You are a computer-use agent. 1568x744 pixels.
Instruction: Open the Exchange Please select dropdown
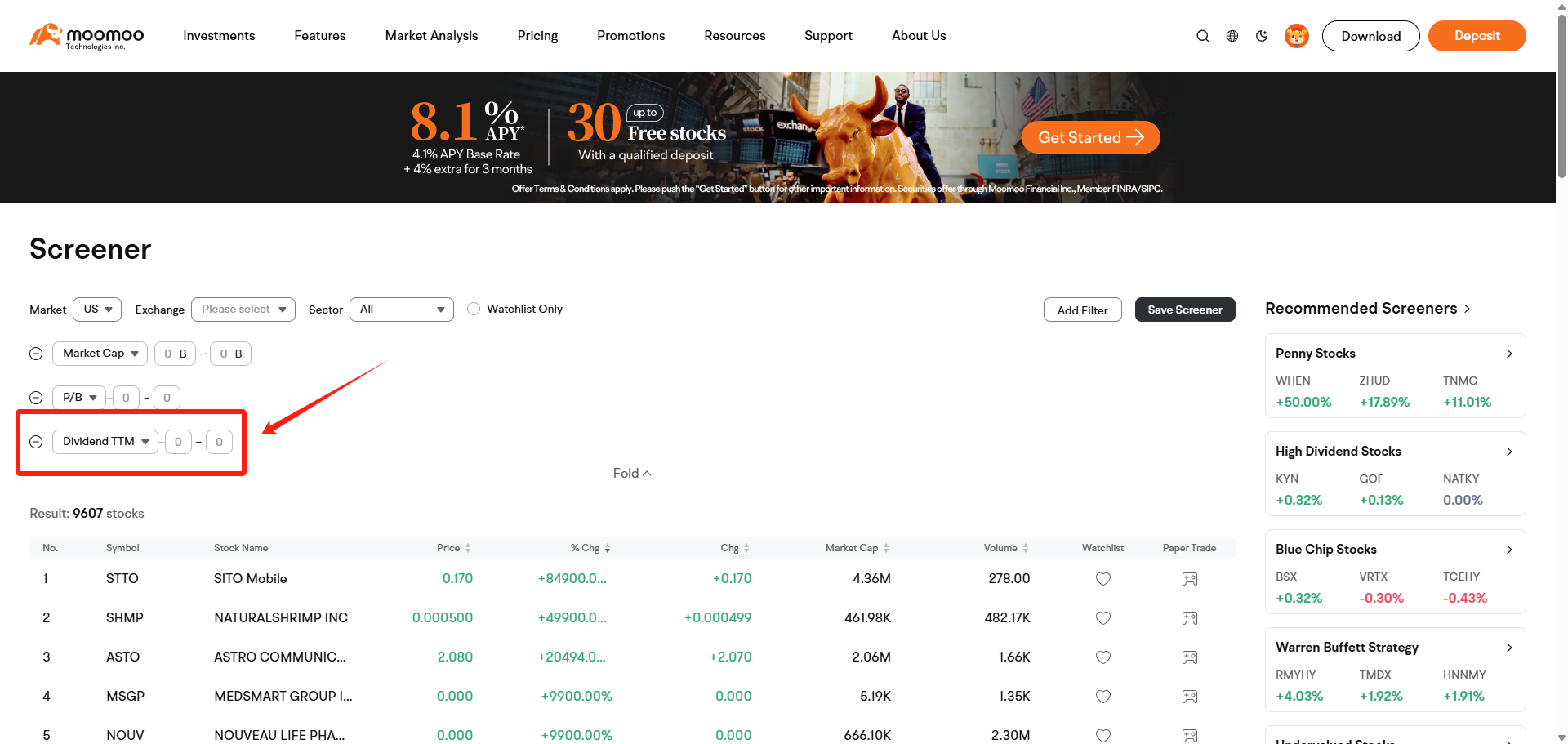pyautogui.click(x=243, y=310)
